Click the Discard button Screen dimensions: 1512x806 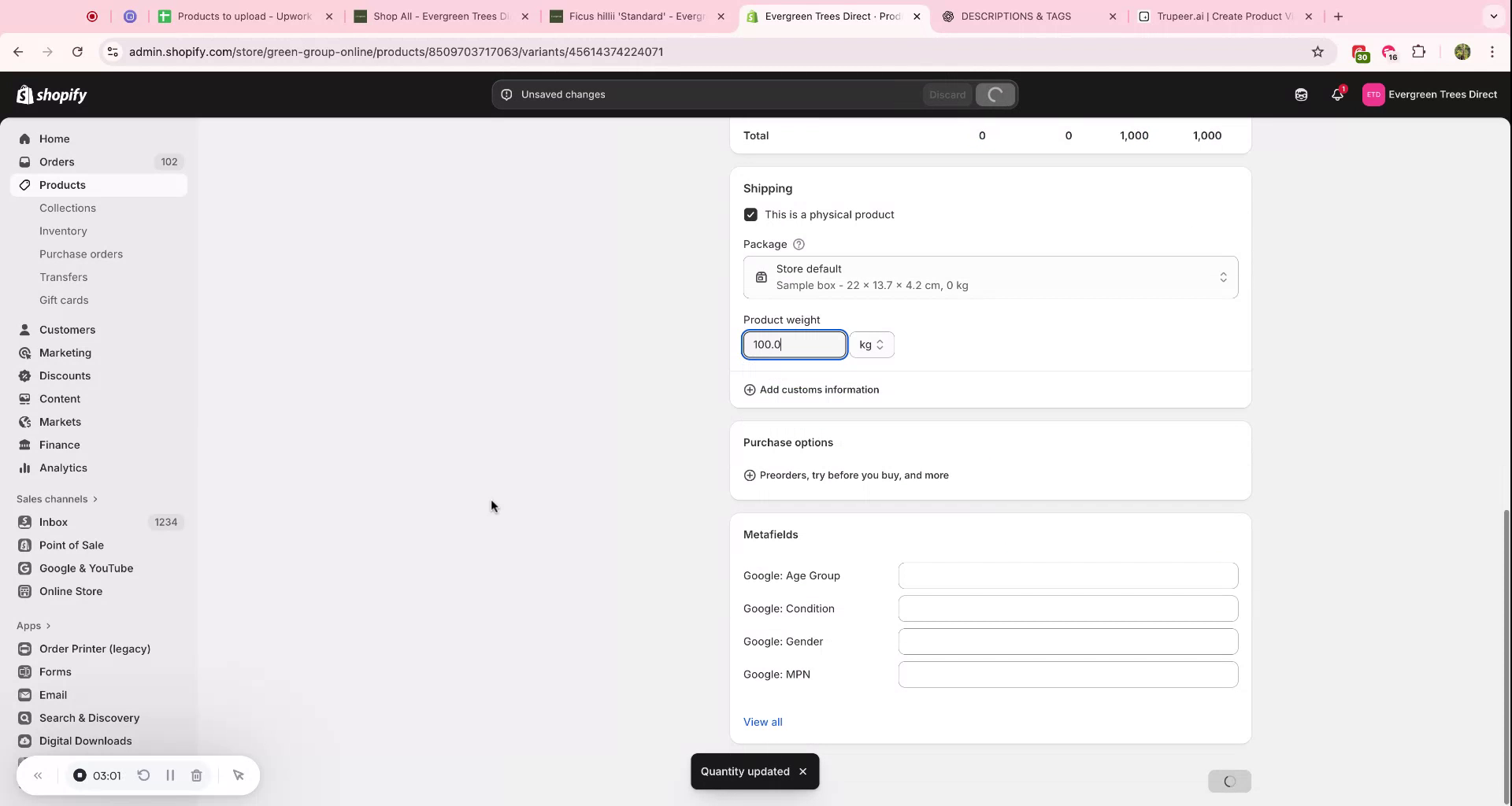coord(947,94)
